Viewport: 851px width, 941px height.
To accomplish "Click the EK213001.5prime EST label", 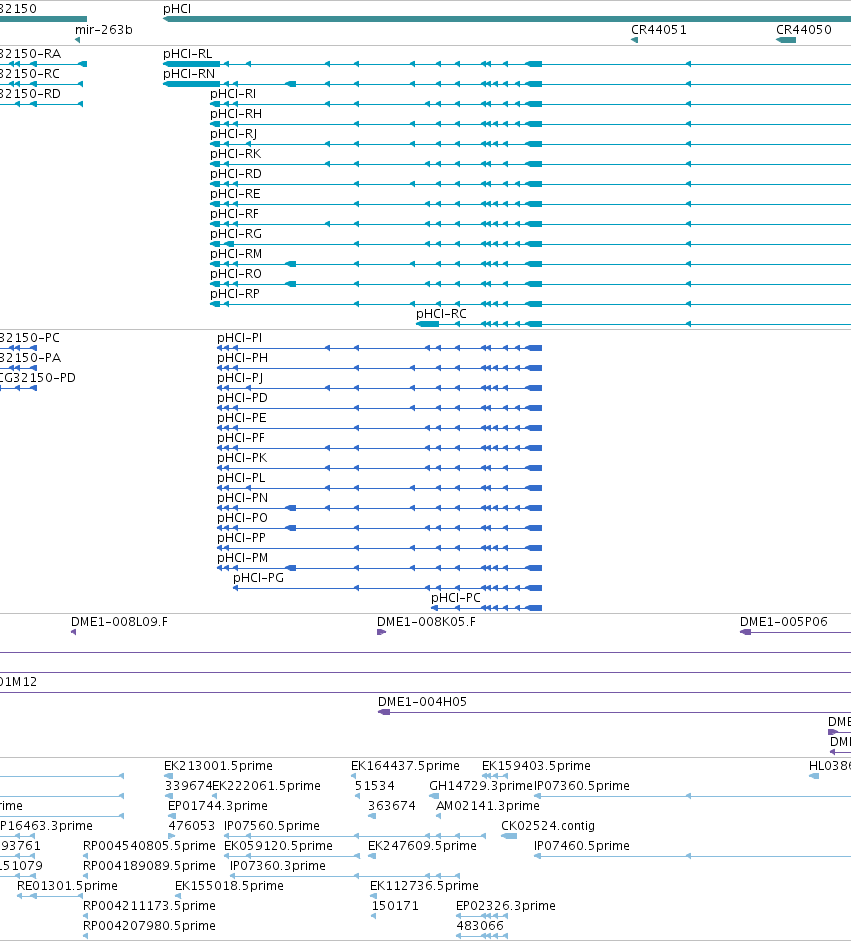I will 218,766.
